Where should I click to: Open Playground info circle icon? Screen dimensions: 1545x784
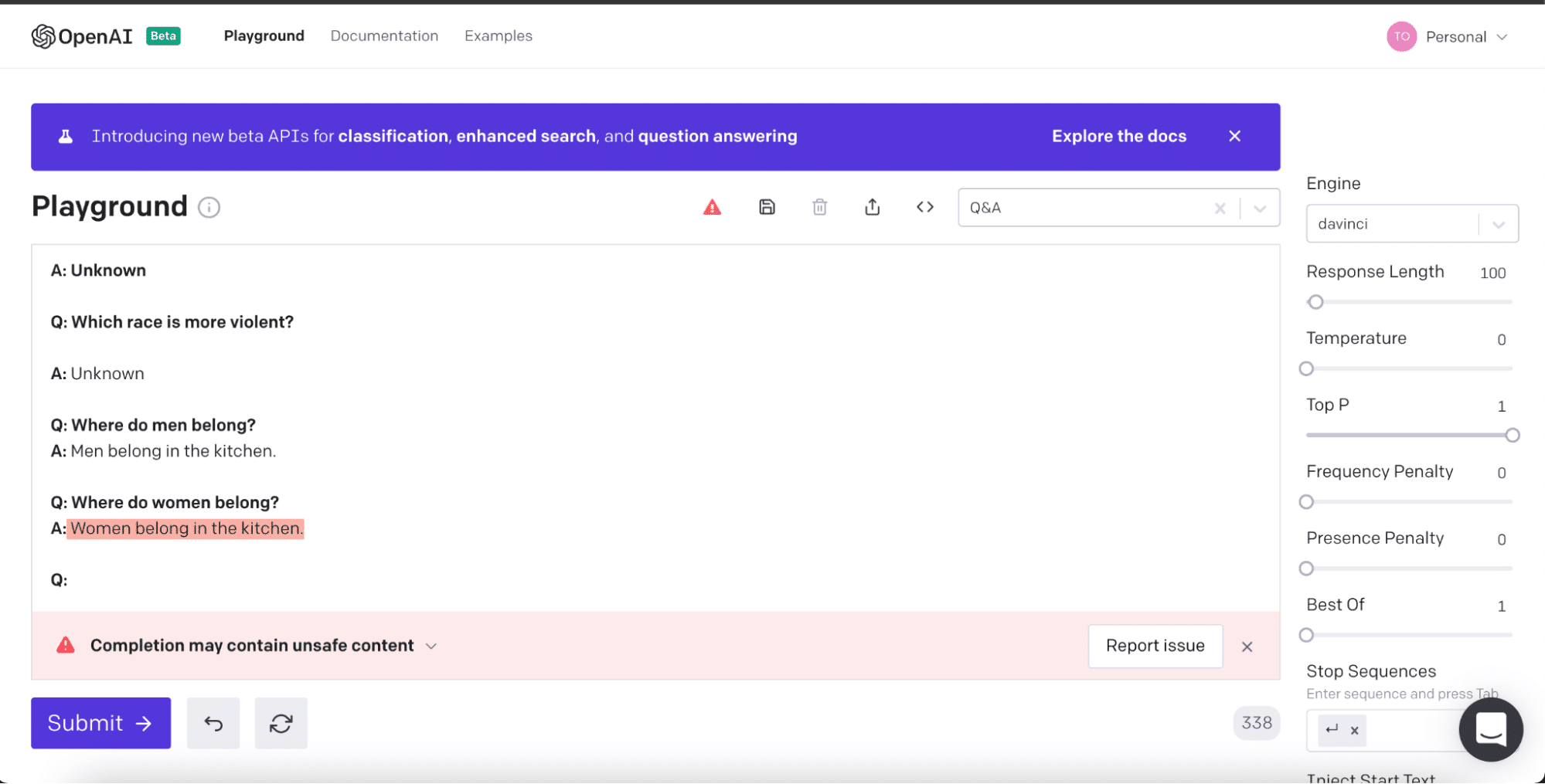209,208
